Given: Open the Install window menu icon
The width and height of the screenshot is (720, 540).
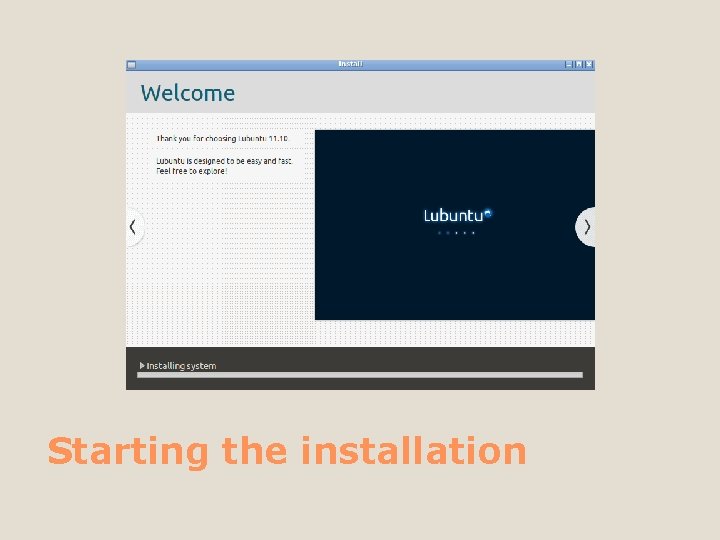Looking at the screenshot, I should click(131, 65).
